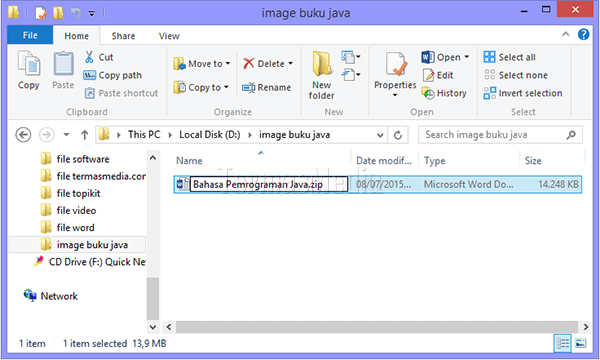This screenshot has height=360, width=600.
Task: Open the New item dropdown icon
Action: pyautogui.click(x=351, y=57)
